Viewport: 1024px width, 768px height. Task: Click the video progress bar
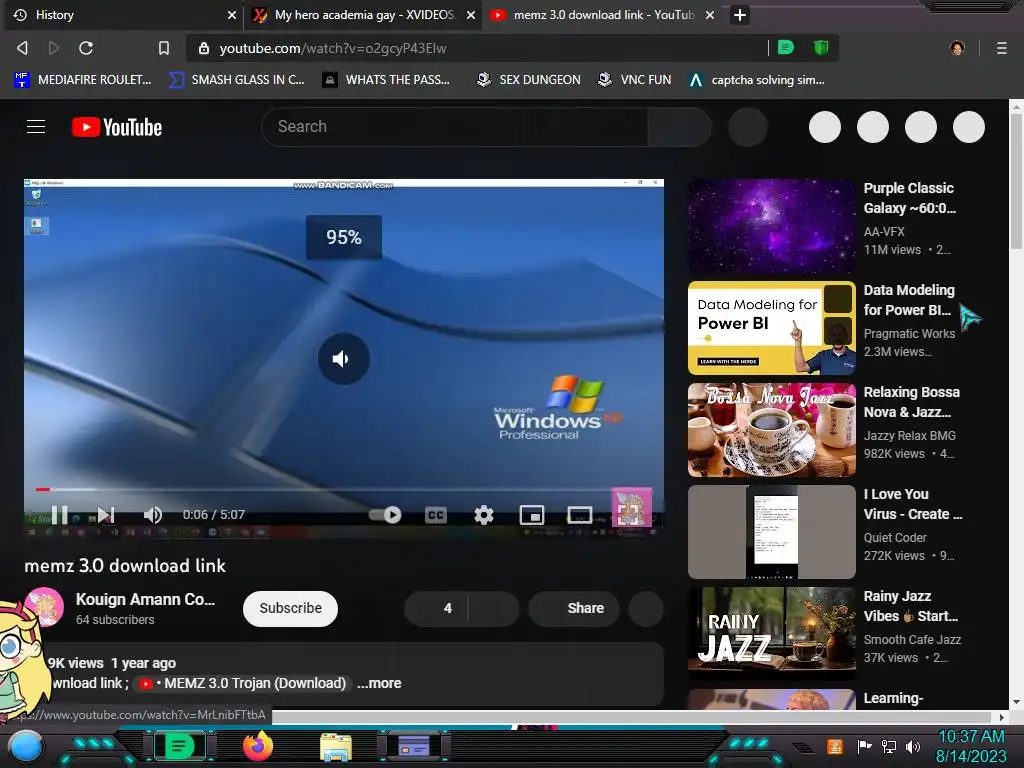click(x=344, y=489)
